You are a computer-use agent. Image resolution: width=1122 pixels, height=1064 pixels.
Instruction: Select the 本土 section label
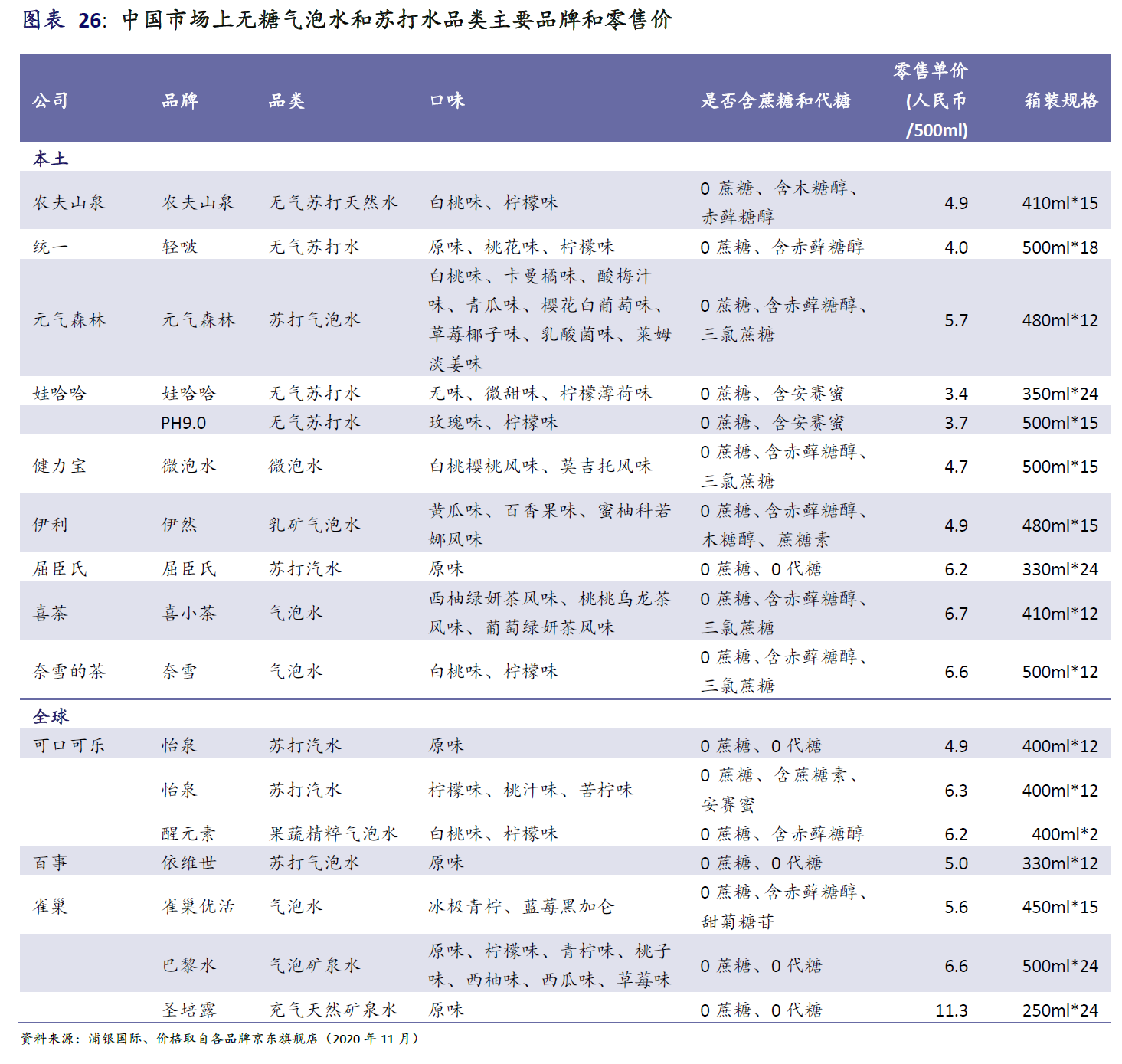(51, 159)
